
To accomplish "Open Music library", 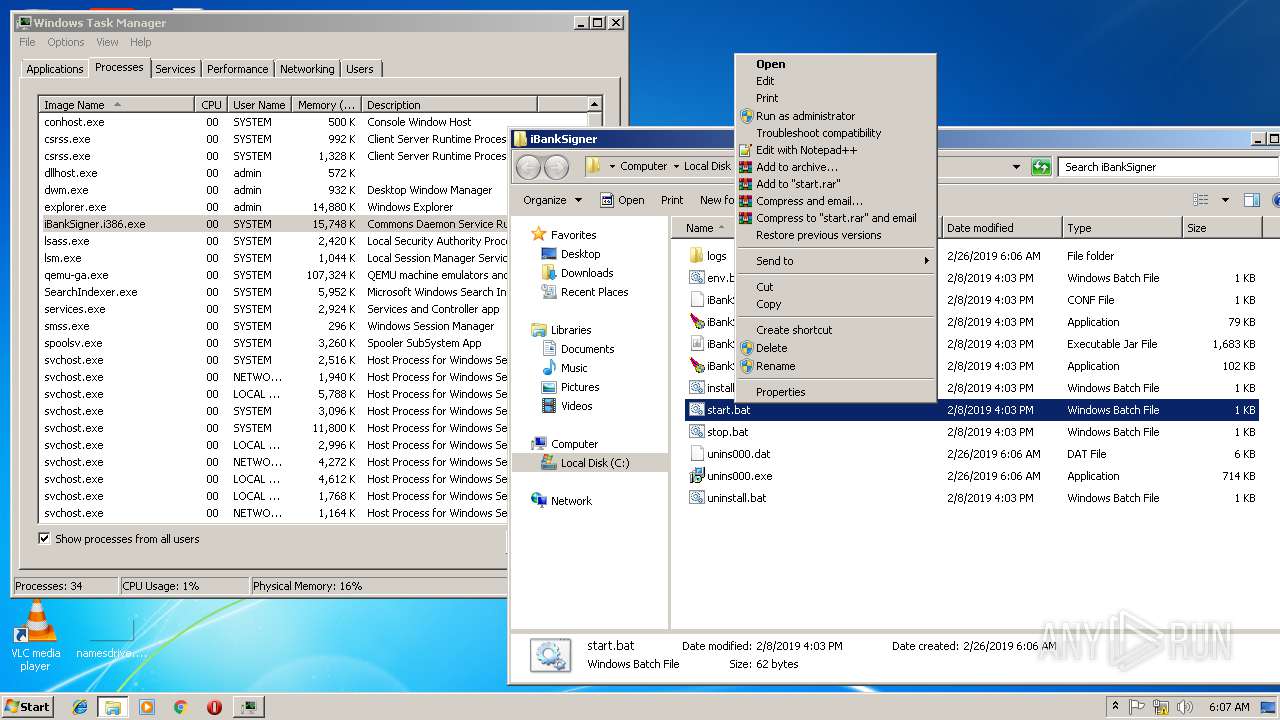I will click(574, 368).
